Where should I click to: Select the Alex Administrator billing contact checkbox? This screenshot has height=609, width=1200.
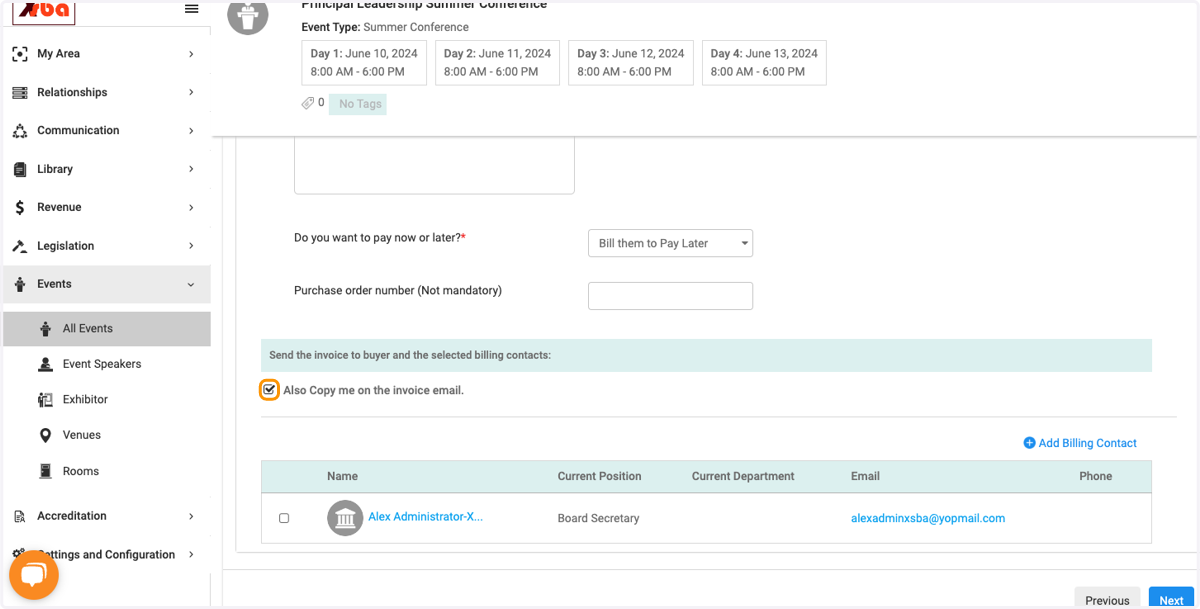pos(284,518)
